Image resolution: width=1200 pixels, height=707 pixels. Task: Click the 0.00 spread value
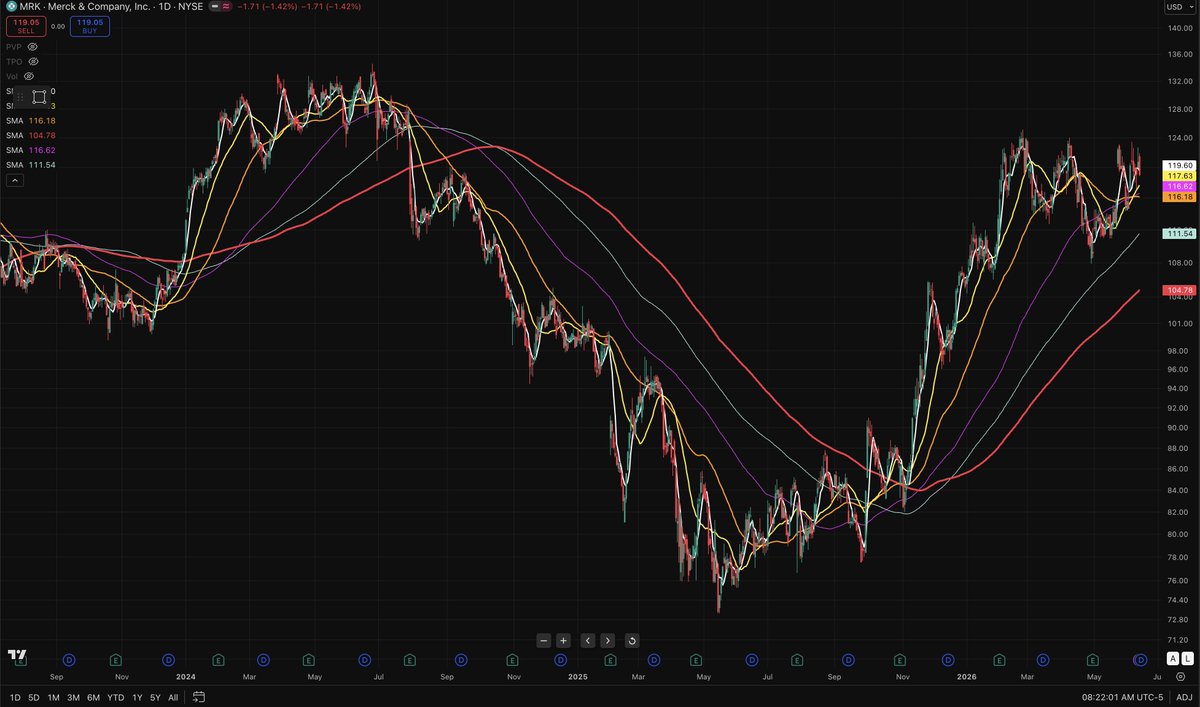coord(58,26)
